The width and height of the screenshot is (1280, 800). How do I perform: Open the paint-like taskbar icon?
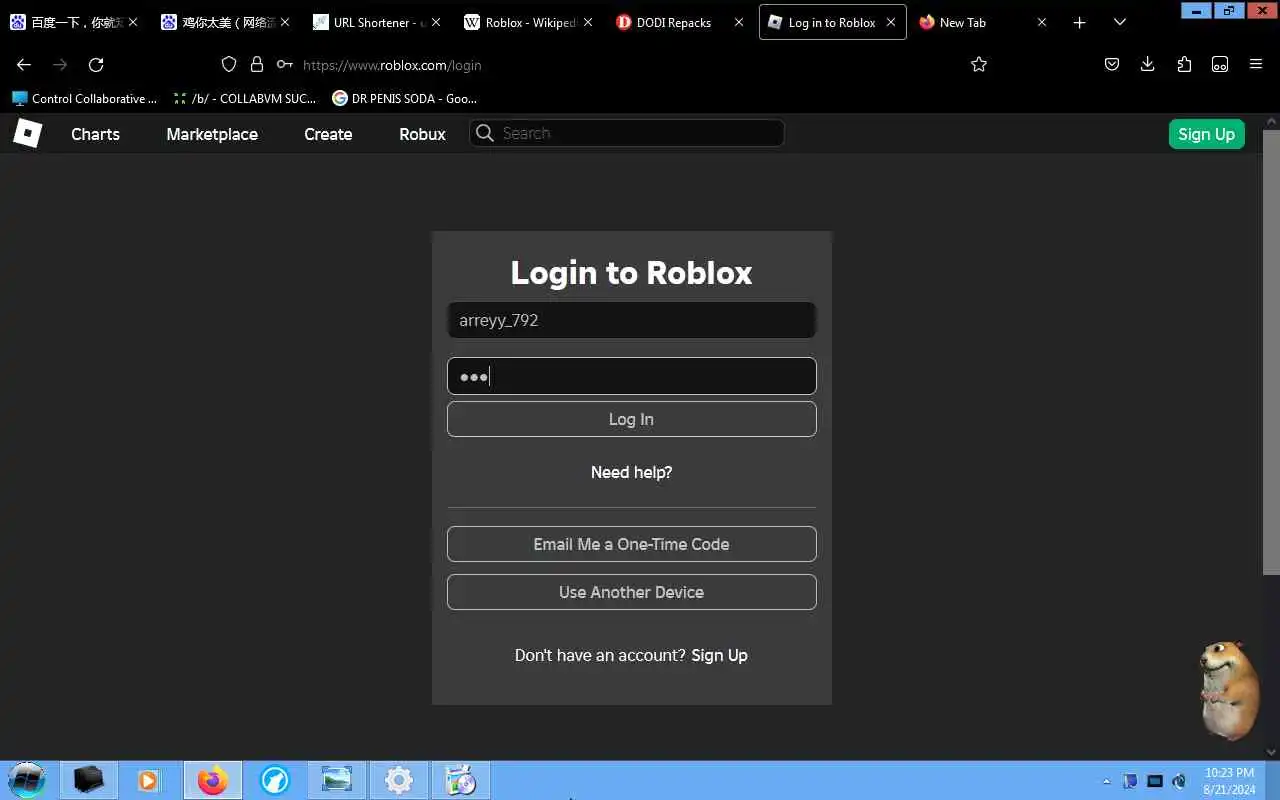pyautogui.click(x=460, y=780)
